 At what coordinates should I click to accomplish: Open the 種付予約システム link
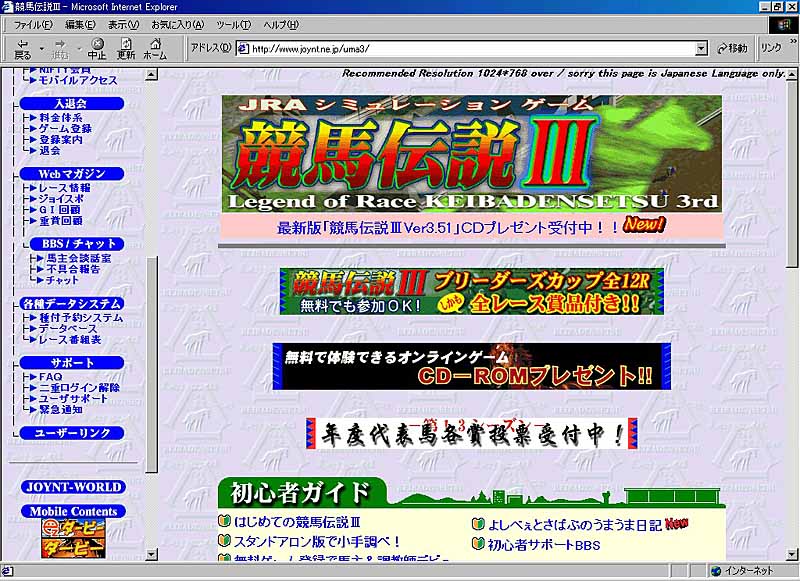[81, 318]
